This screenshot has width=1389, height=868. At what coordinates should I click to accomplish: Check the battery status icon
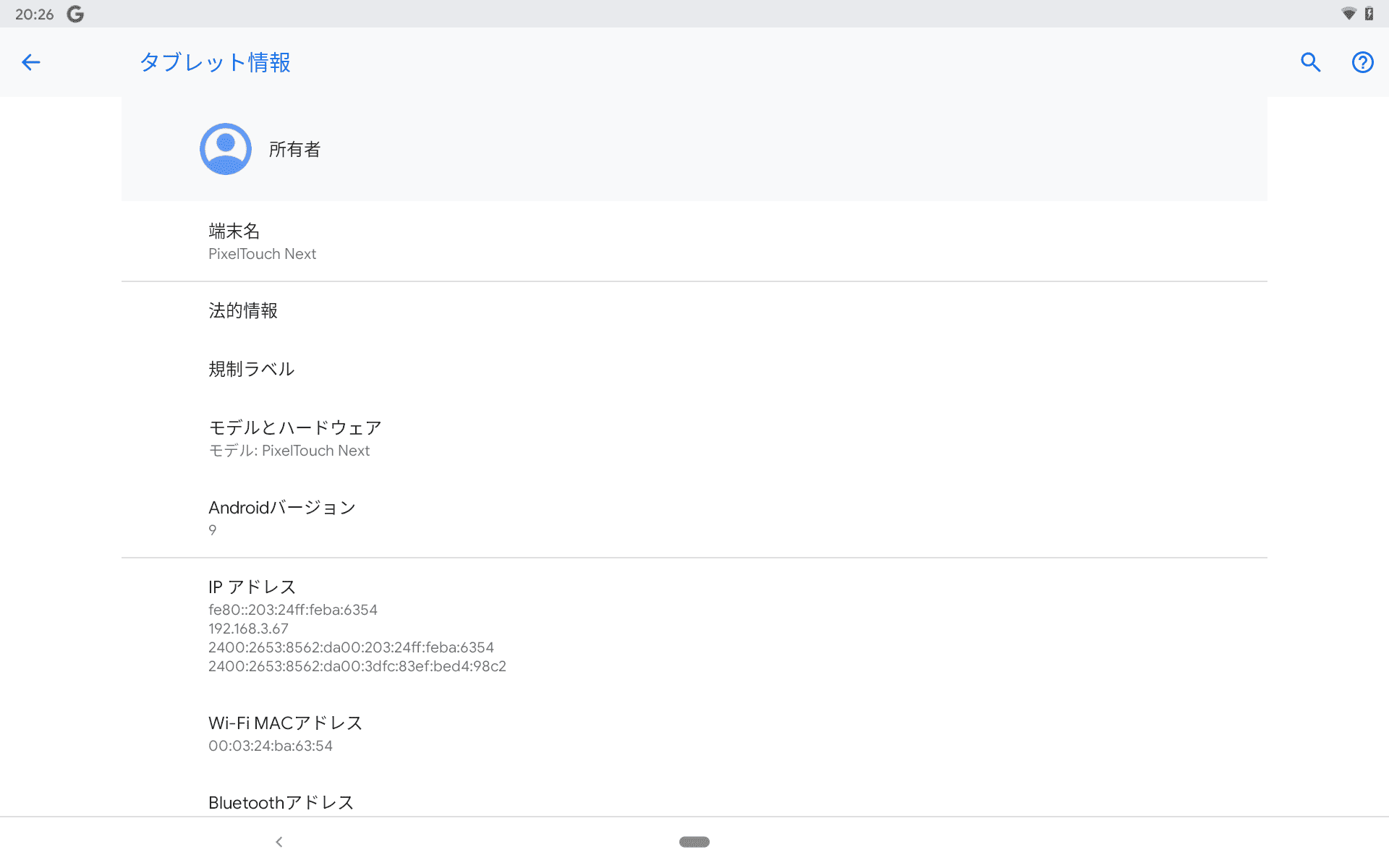click(x=1369, y=14)
